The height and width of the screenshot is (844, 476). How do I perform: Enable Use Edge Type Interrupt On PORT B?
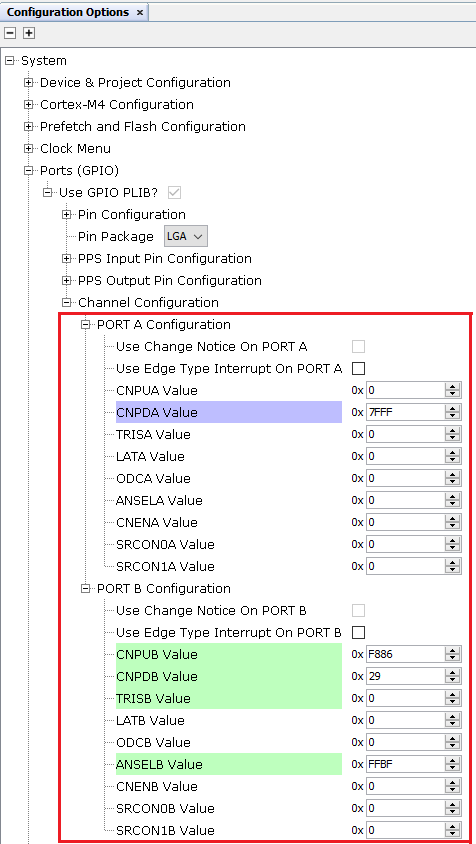point(358,632)
